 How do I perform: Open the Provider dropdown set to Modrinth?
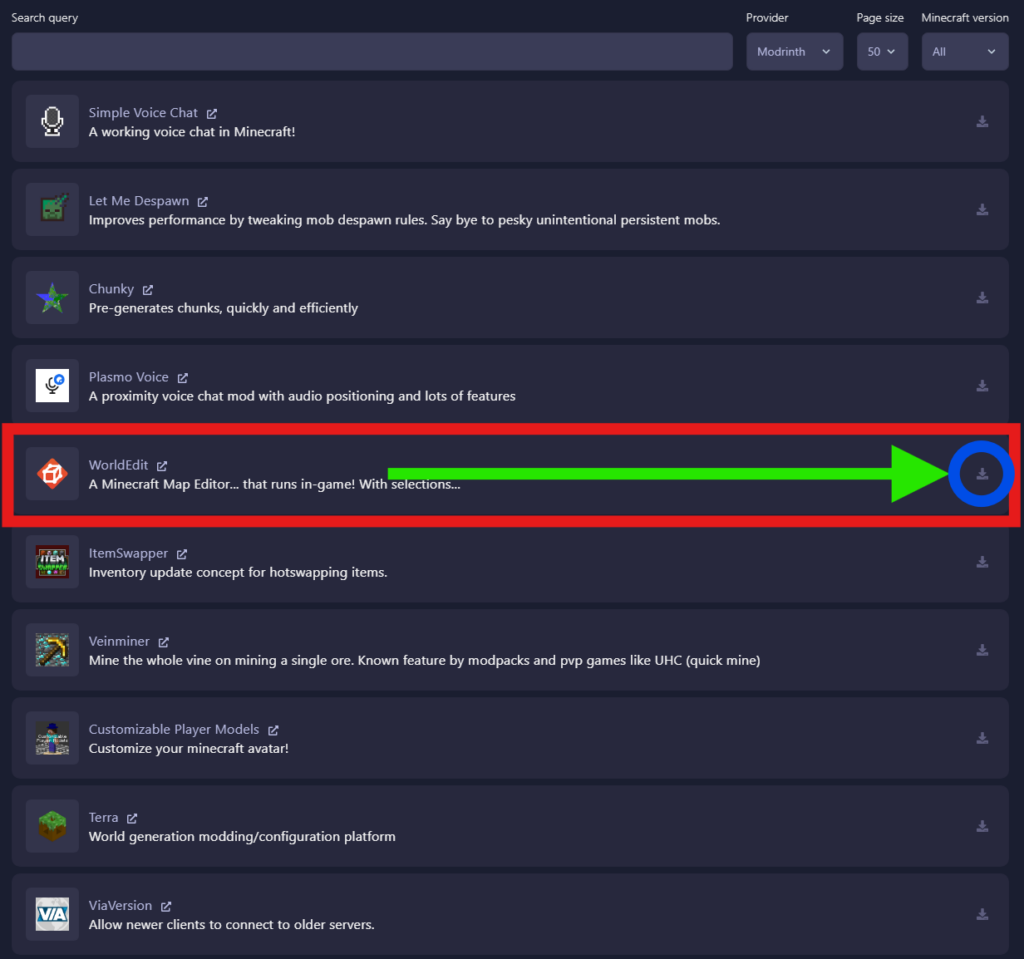[x=794, y=52]
